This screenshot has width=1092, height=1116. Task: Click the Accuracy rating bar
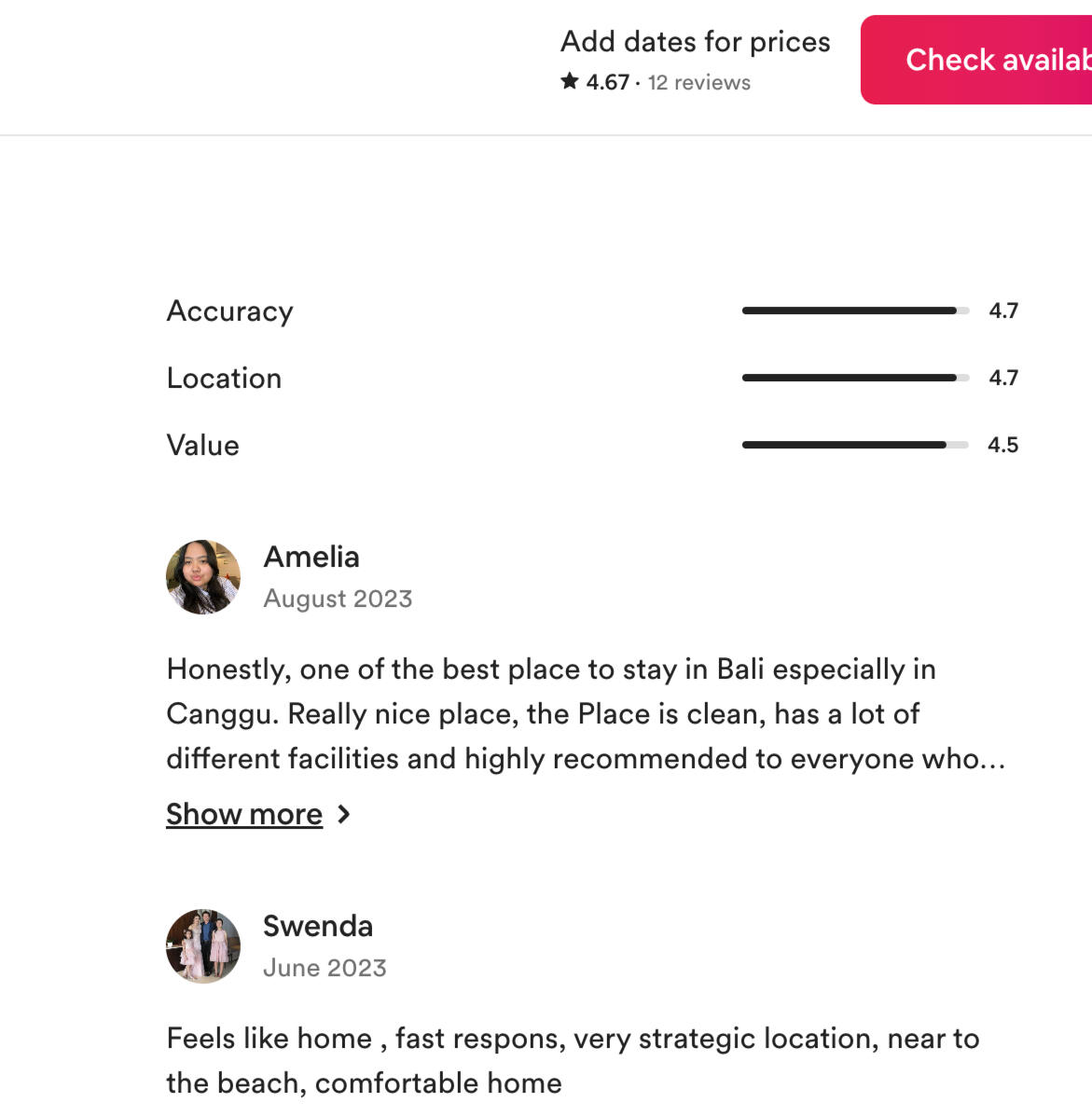[855, 310]
